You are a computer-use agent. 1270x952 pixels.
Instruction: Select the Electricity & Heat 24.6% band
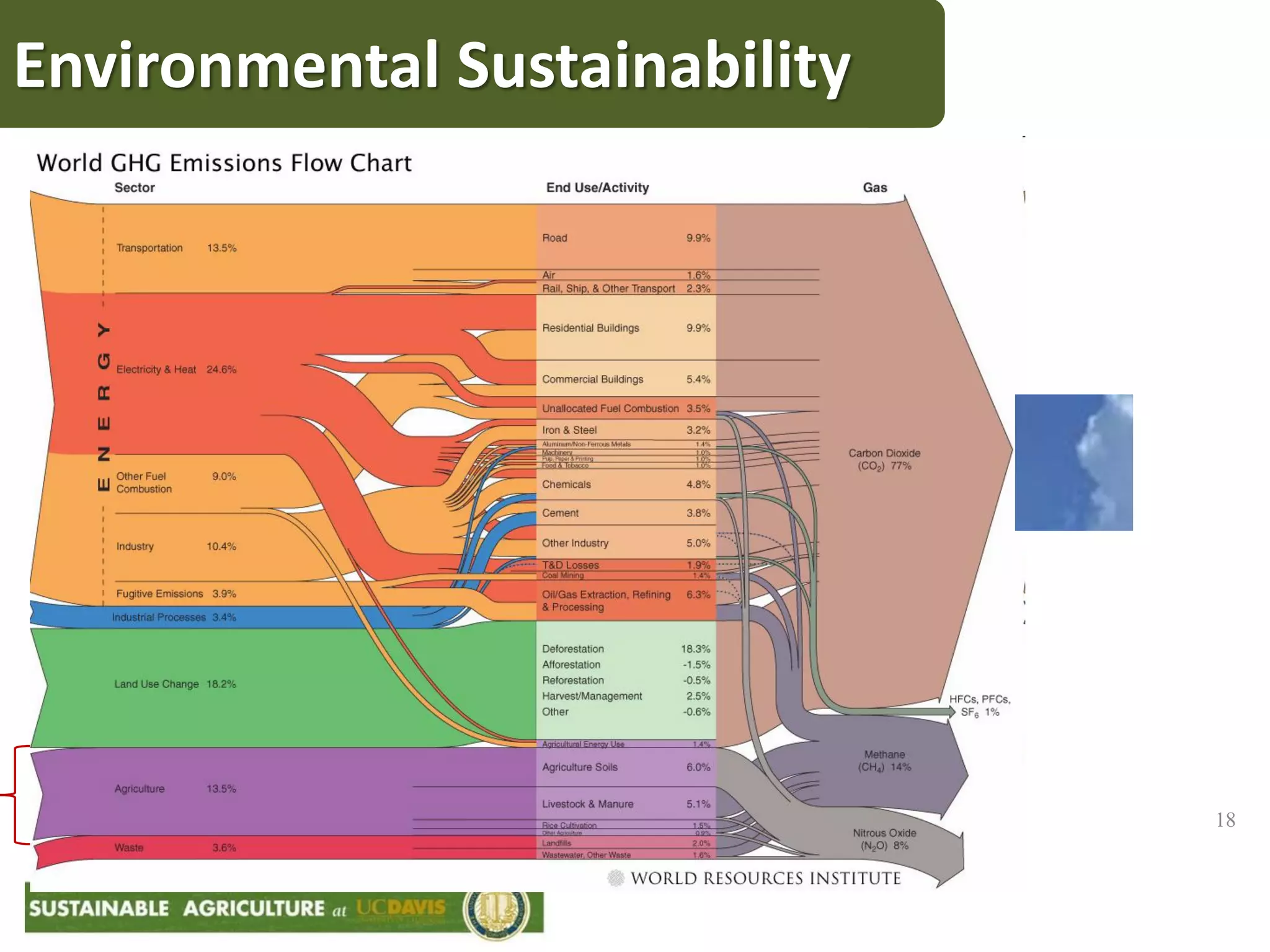[177, 369]
